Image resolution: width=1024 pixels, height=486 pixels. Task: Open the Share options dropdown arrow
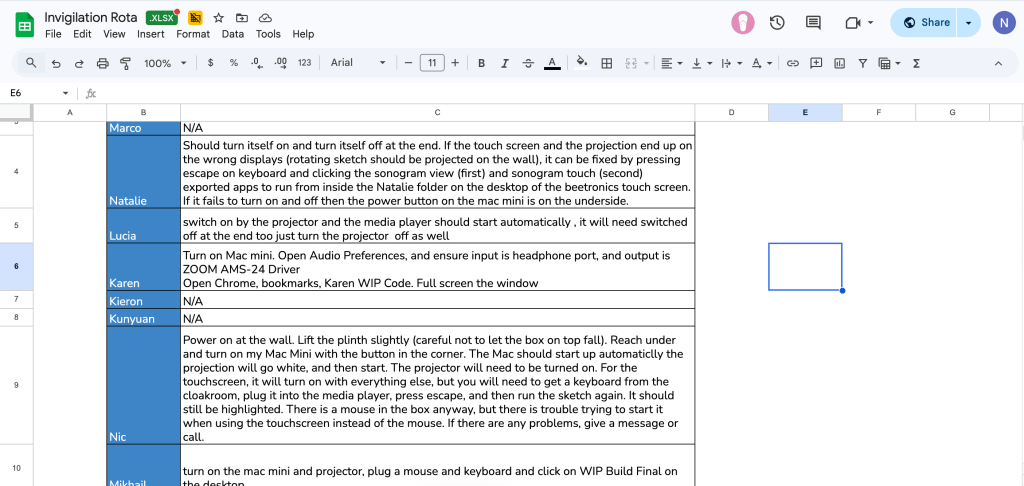(968, 23)
